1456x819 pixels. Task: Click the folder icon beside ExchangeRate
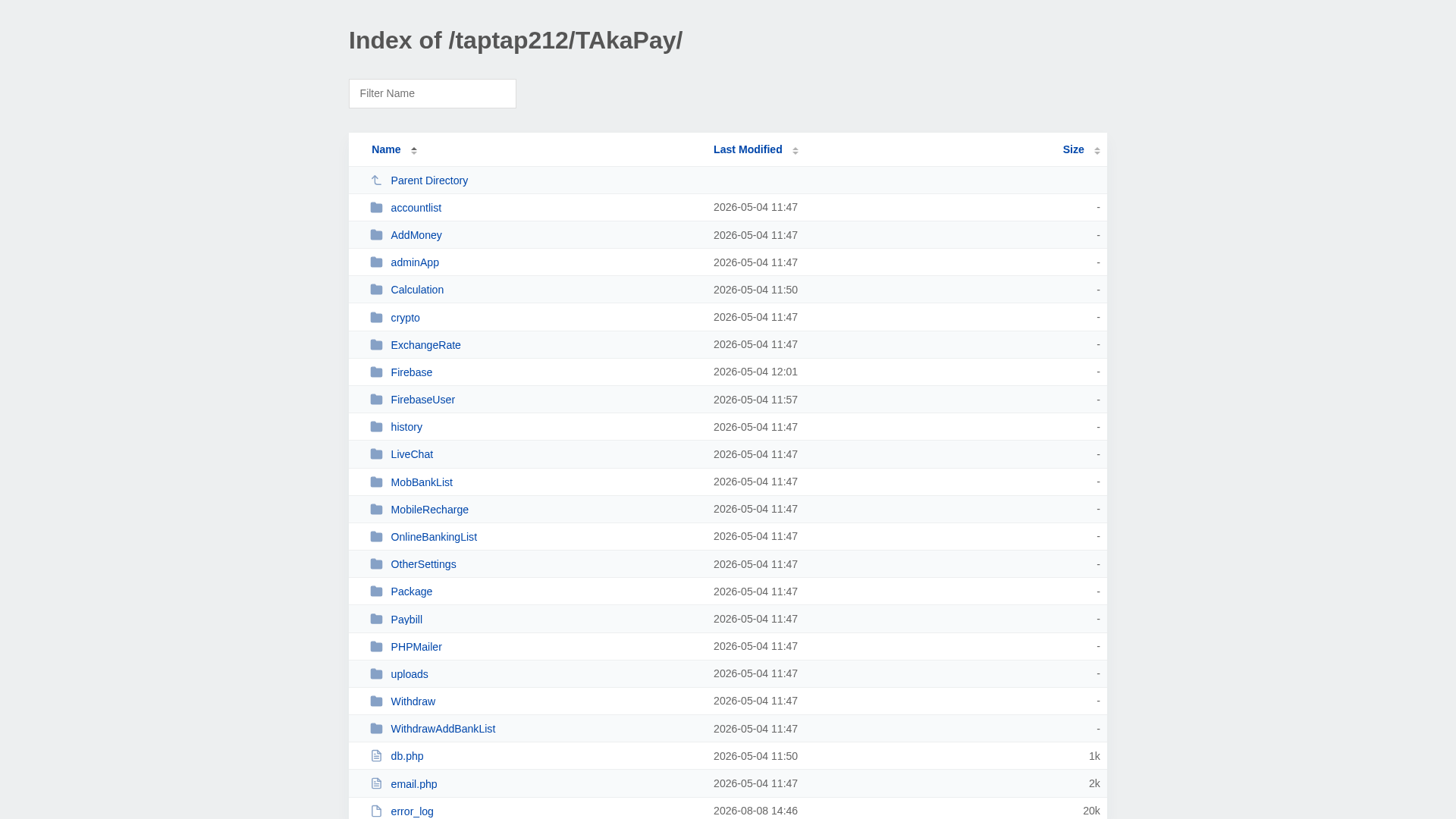(376, 345)
